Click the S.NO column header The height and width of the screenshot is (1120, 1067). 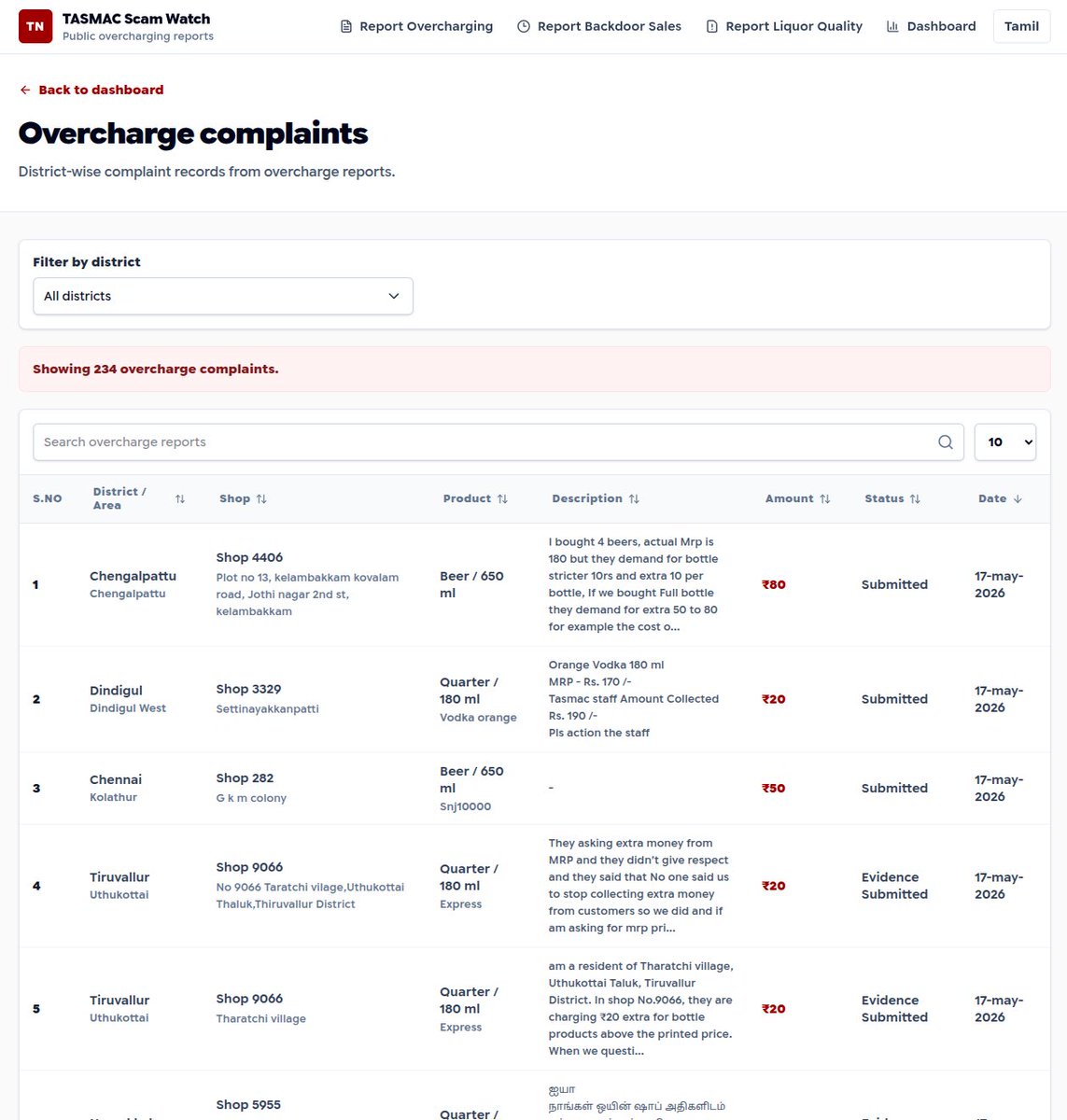[48, 499]
